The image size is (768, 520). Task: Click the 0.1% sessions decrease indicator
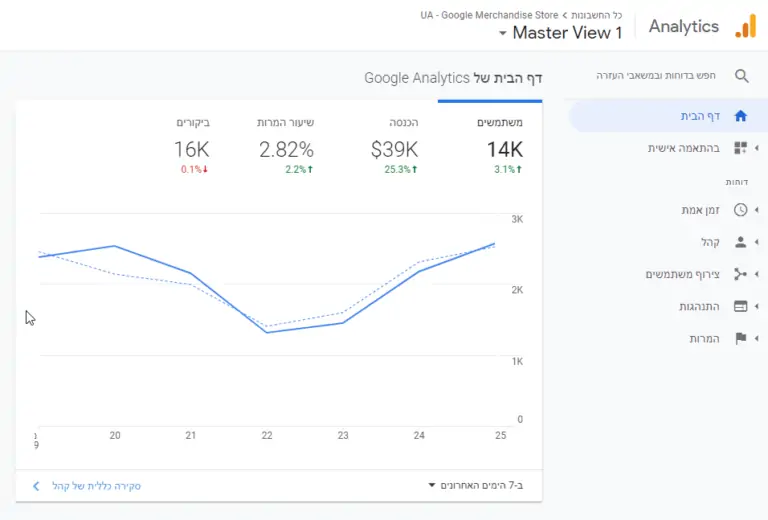pyautogui.click(x=194, y=169)
